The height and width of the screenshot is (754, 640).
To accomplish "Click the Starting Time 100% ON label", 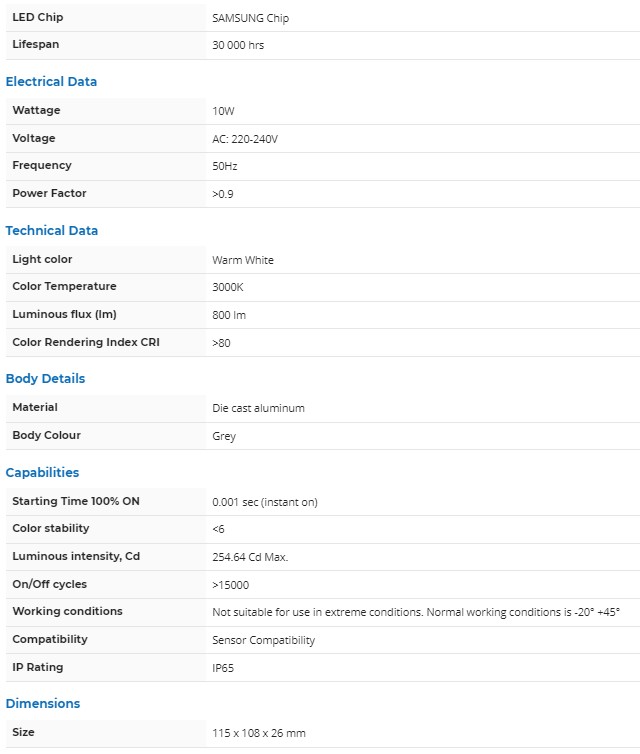I will click(x=76, y=501).
